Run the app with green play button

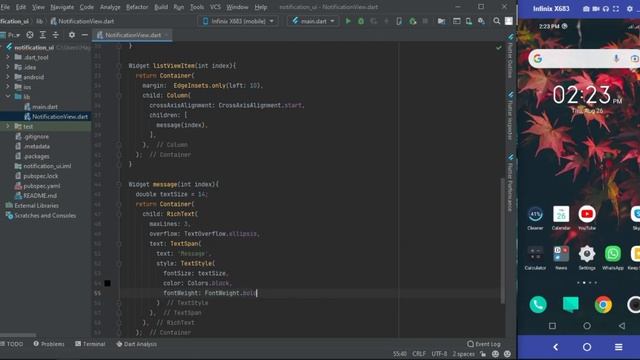[x=348, y=21]
